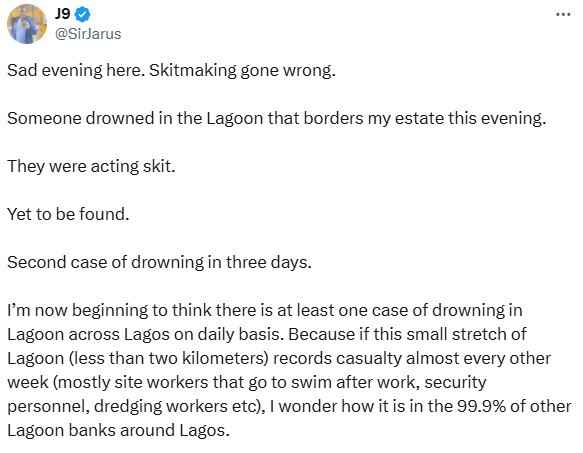Click the 'Lagoon across Lagos on daily basis' text

coord(145,334)
